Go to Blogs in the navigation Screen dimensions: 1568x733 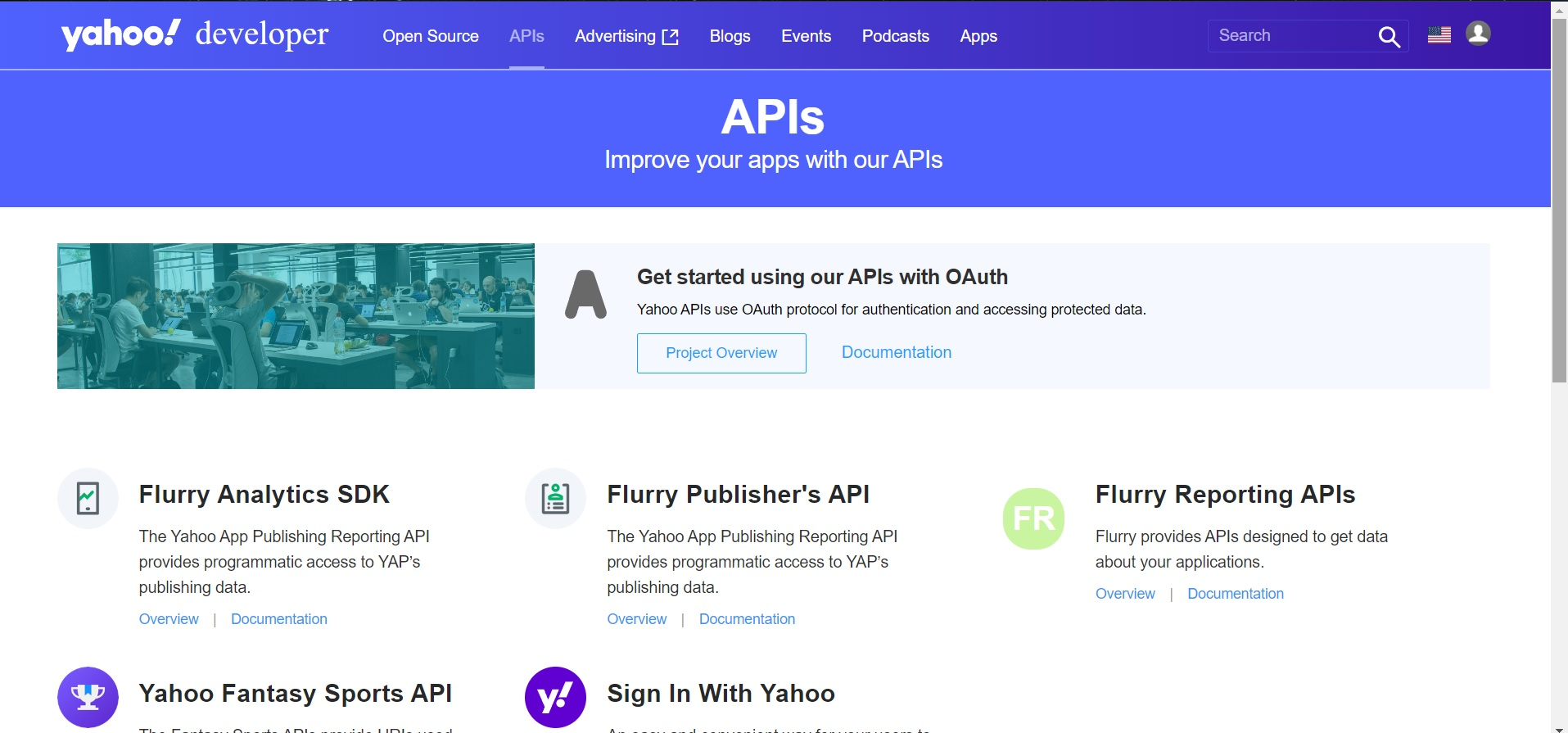[730, 36]
